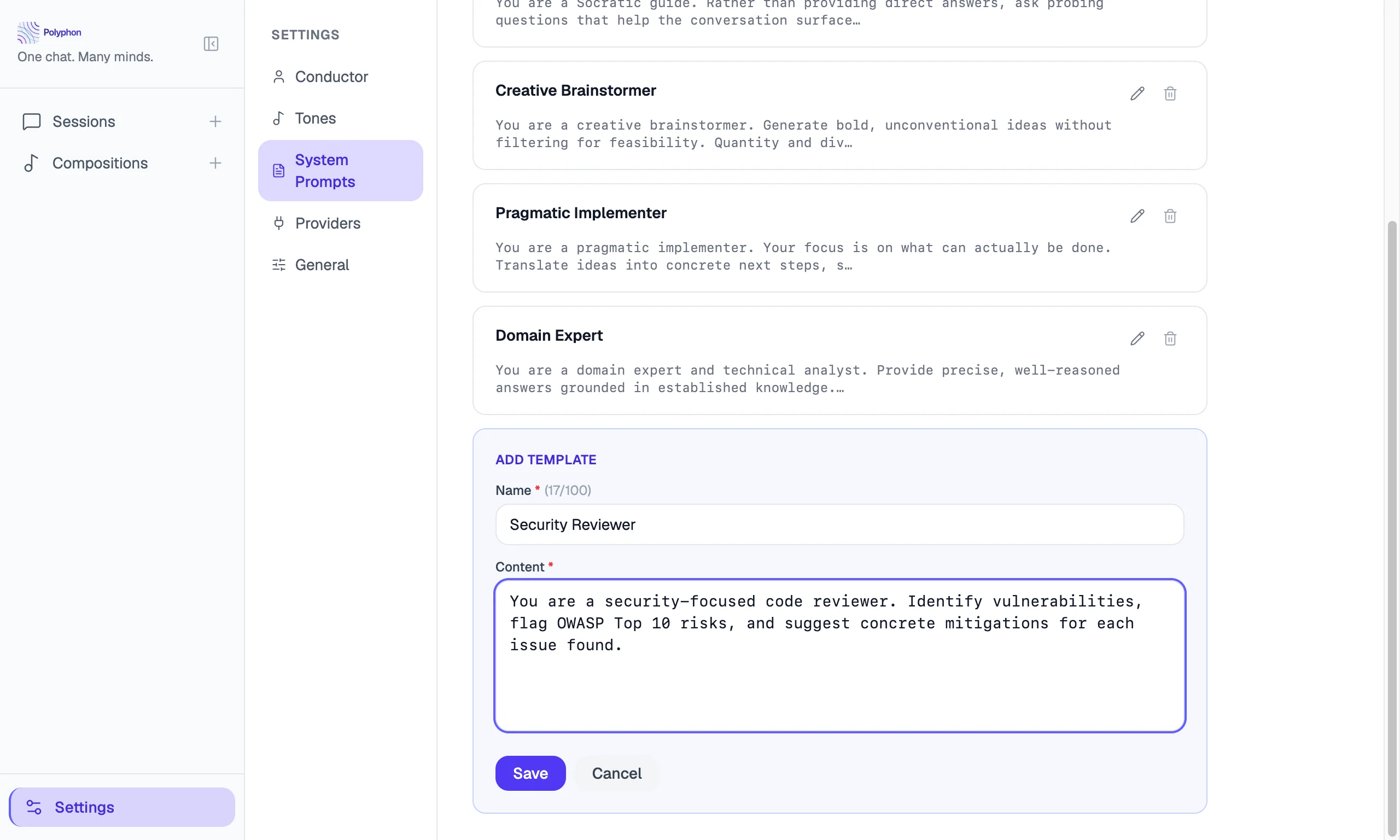The height and width of the screenshot is (840, 1400).
Task: Edit the Domain Expert prompt
Action: point(1137,338)
